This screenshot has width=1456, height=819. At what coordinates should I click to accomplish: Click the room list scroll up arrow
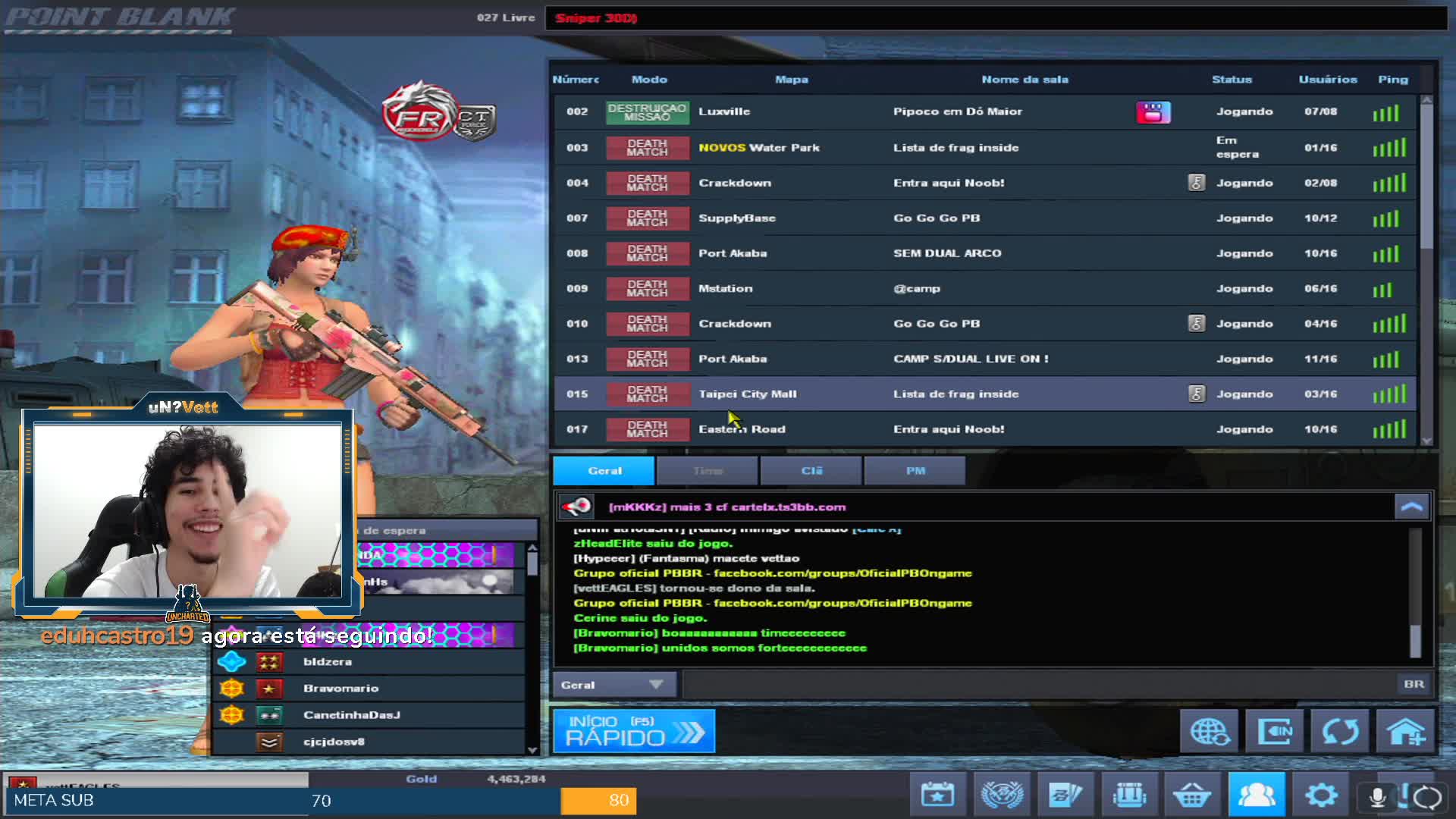(x=1426, y=100)
